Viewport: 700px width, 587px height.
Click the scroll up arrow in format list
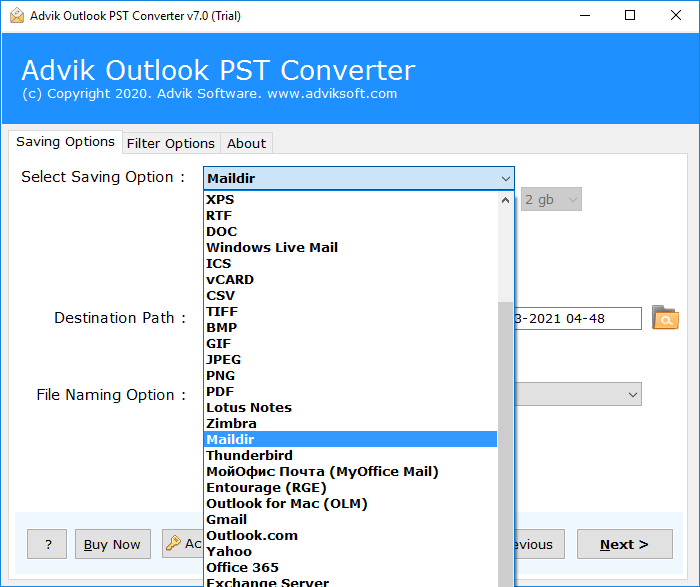tap(505, 200)
